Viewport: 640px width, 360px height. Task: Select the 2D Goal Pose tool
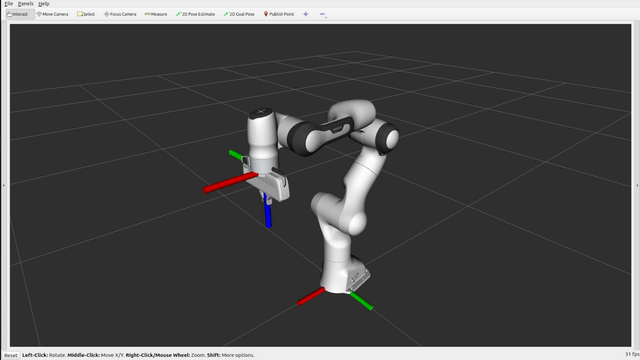[239, 14]
